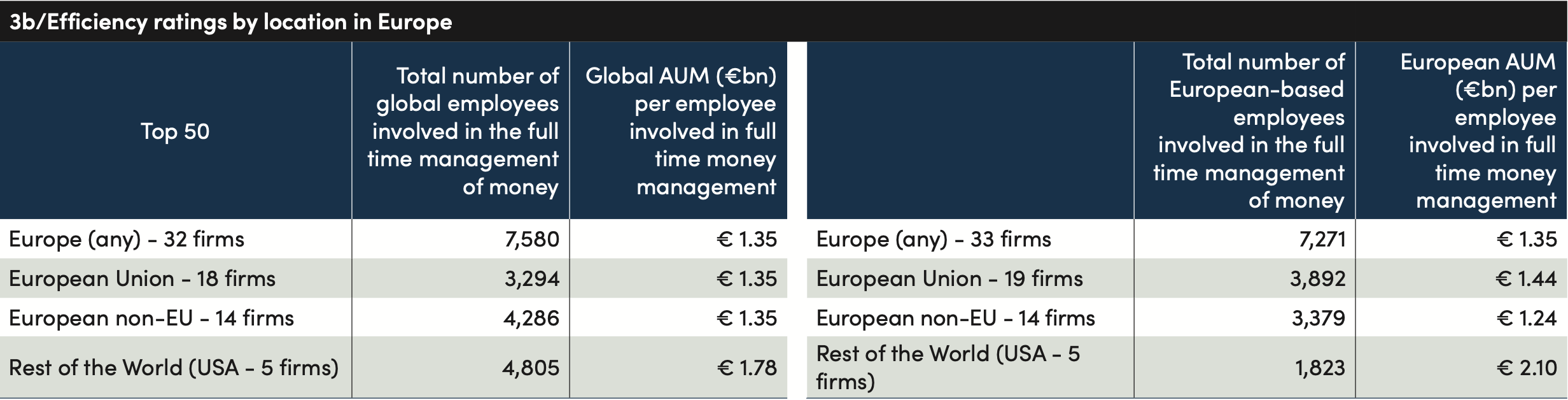Click the € 1.78 global AUM cell
Screen dimensions: 1568x400
click(x=746, y=368)
